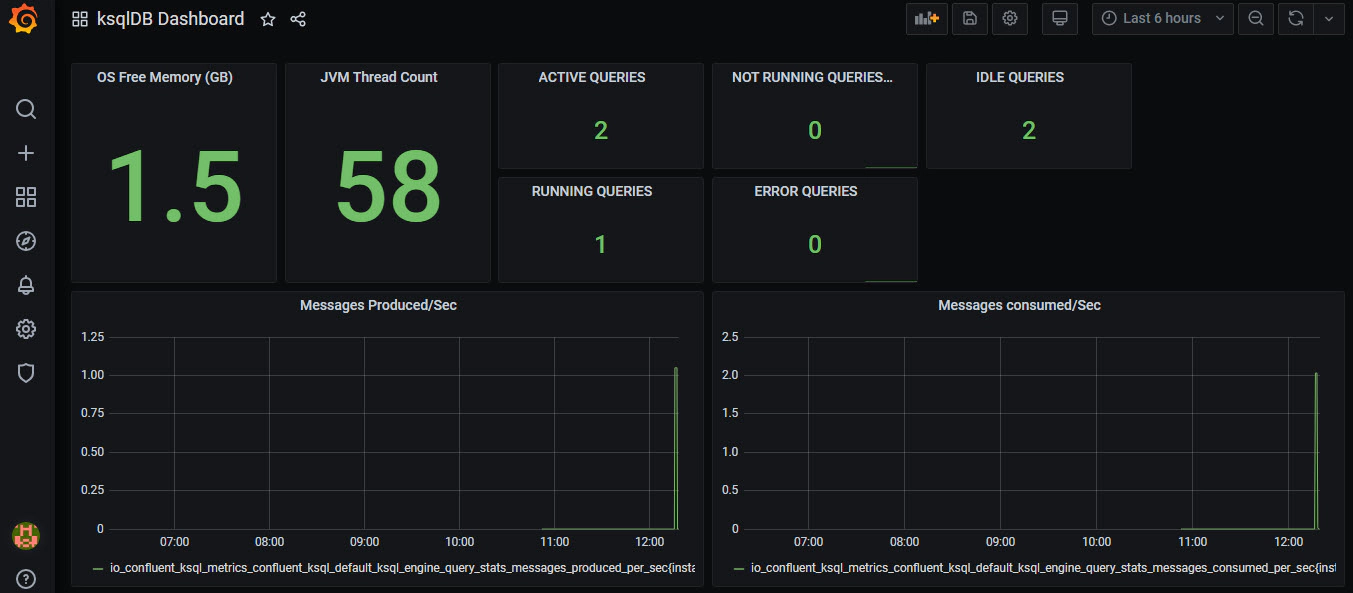Viewport: 1353px width, 593px height.
Task: Open NOT RUNNING QUERIES panel title menu
Action: (811, 77)
